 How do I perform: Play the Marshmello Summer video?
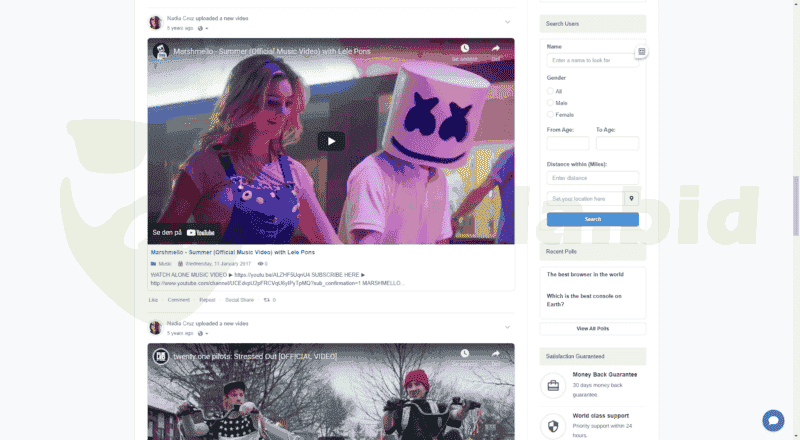(x=331, y=141)
